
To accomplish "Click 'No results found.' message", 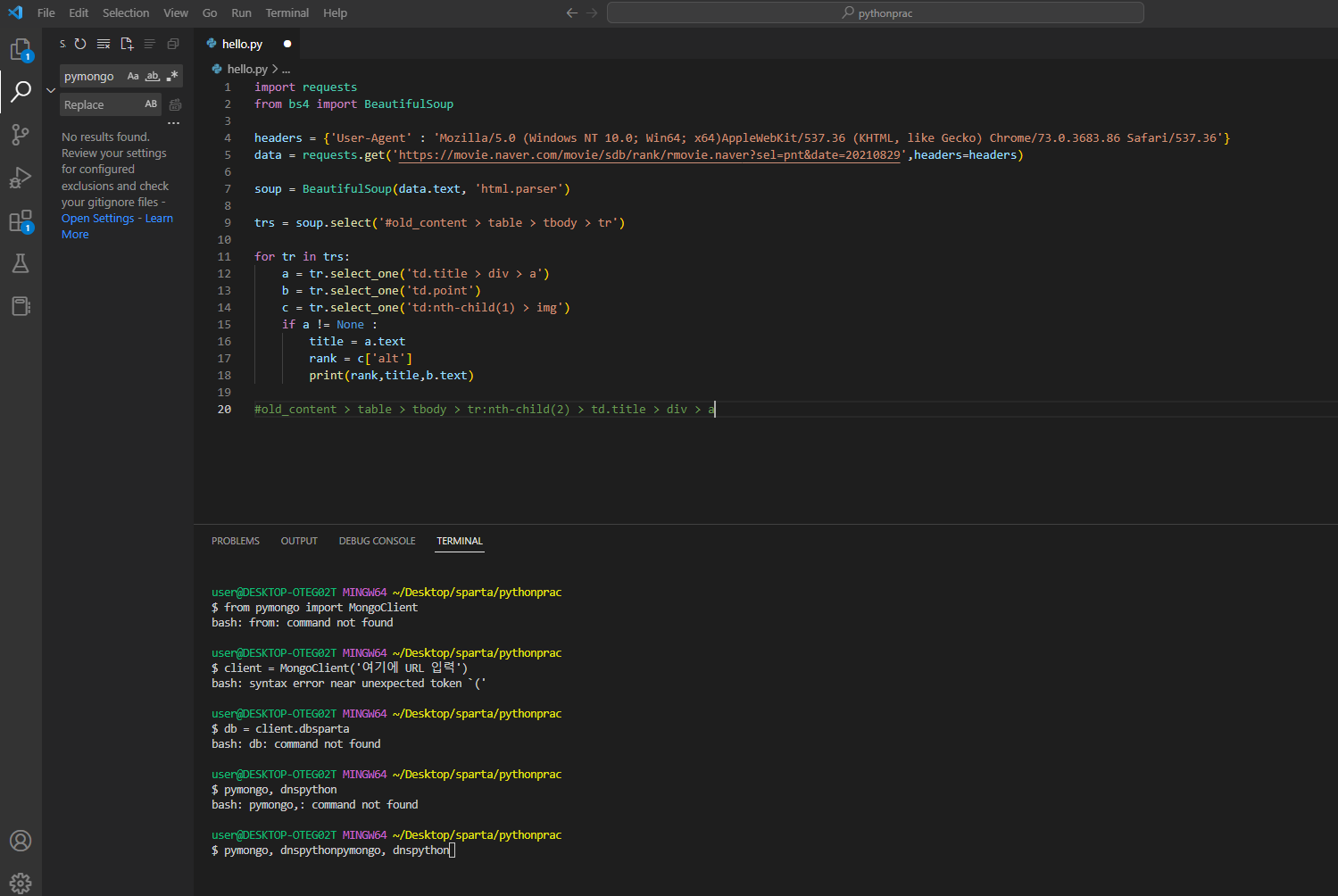I will click(105, 137).
